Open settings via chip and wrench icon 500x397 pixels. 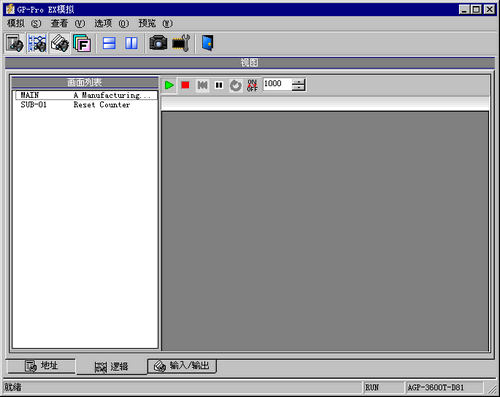[181, 43]
